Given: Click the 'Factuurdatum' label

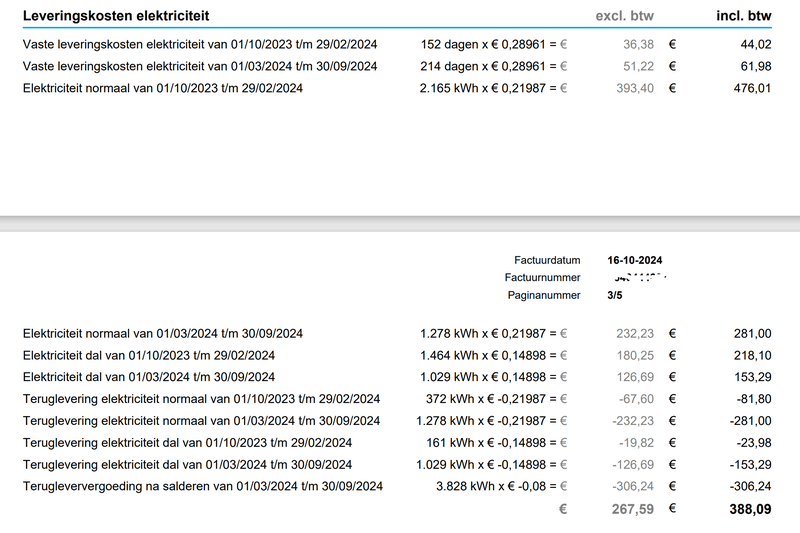Looking at the screenshot, I should pos(547,260).
